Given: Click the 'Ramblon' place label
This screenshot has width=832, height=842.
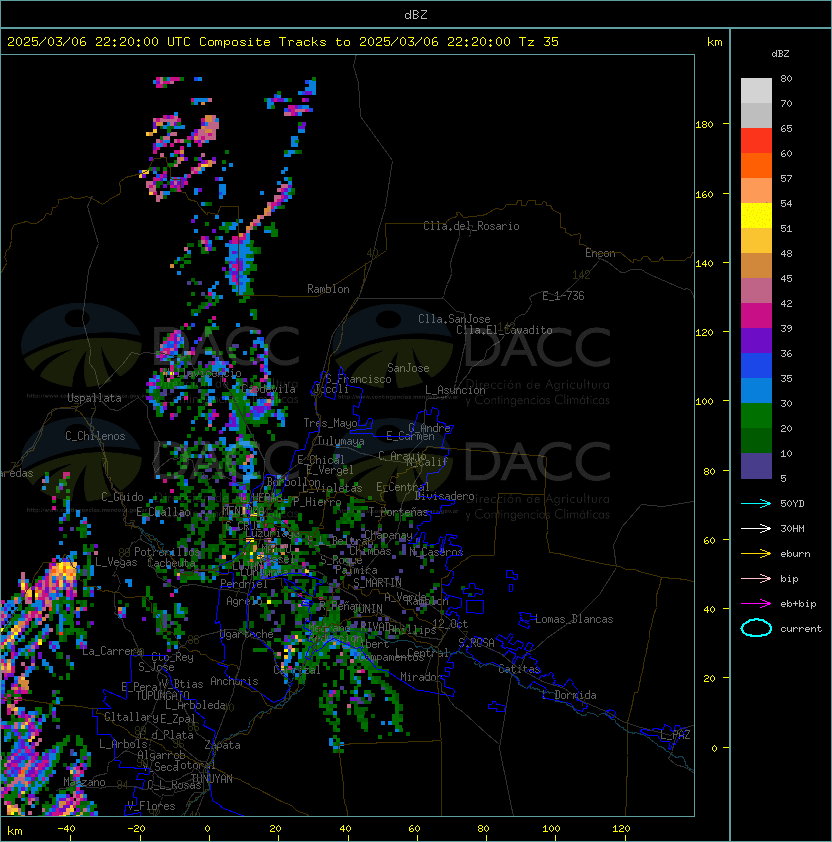Looking at the screenshot, I should tap(328, 289).
